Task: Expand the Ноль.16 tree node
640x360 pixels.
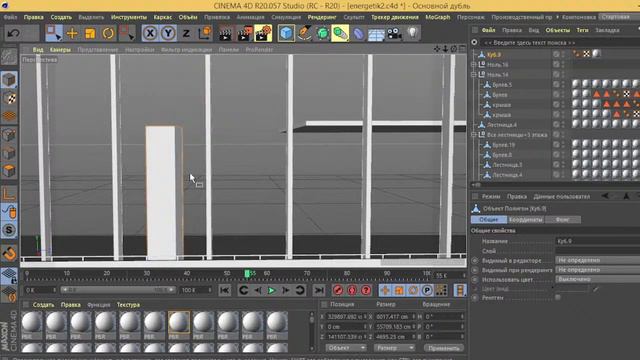Action: point(473,64)
